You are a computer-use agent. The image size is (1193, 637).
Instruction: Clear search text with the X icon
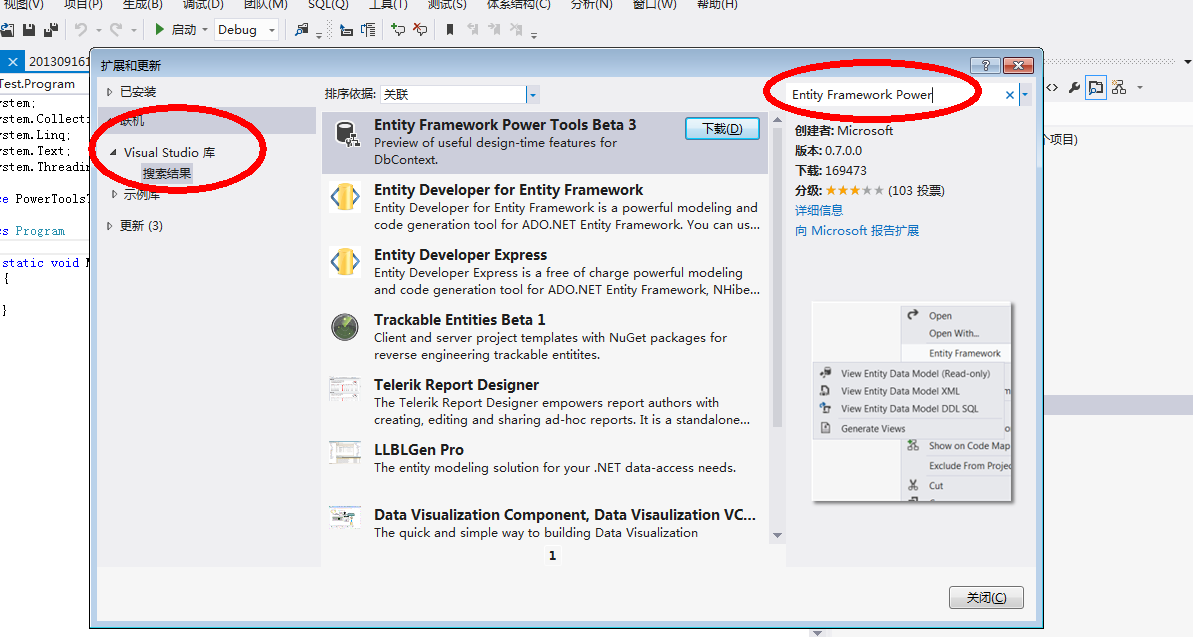pyautogui.click(x=1010, y=95)
